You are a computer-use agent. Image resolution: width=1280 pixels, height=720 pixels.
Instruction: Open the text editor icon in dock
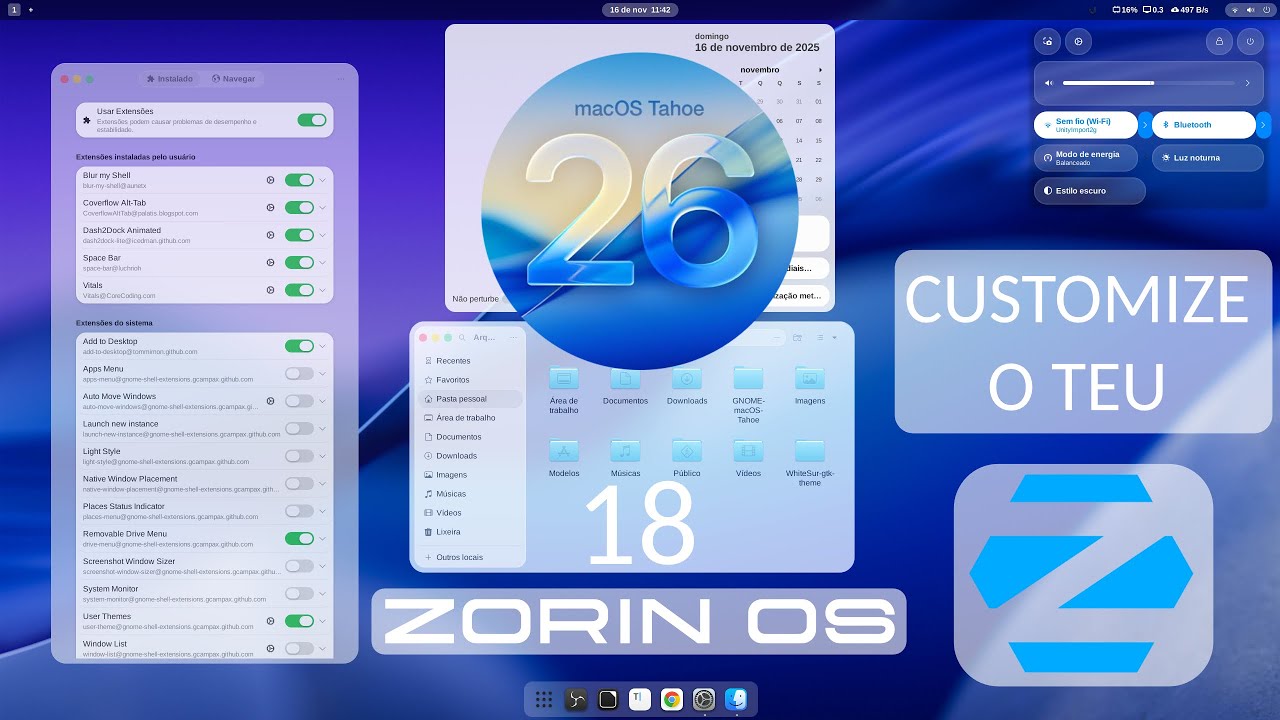click(x=640, y=700)
